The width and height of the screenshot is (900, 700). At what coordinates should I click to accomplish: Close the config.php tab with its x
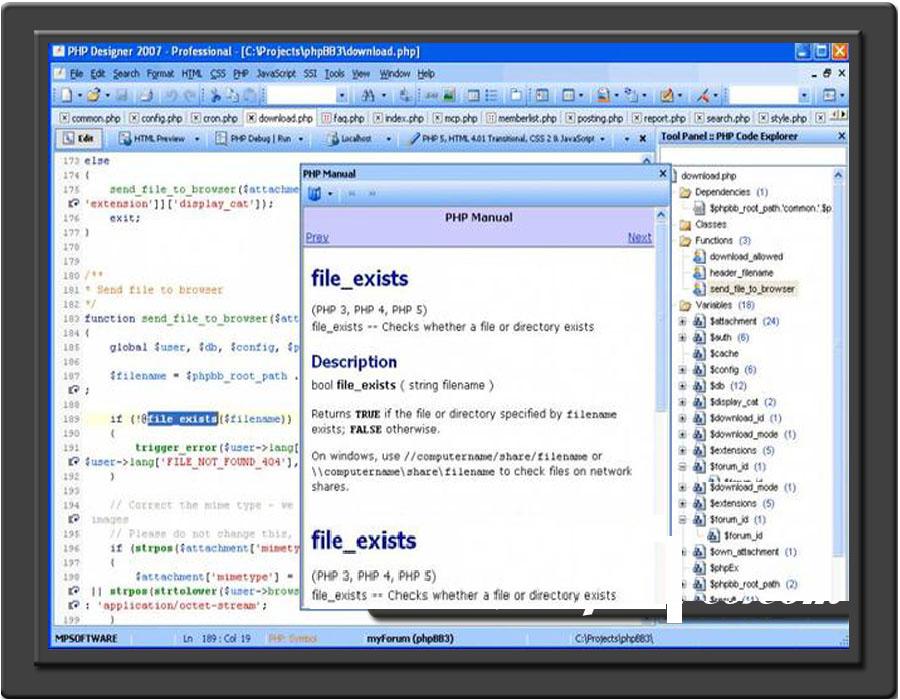134,118
